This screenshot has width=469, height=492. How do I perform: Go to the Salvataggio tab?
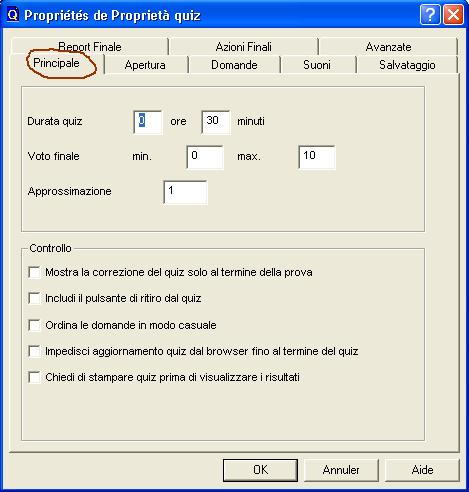pyautogui.click(x=407, y=65)
